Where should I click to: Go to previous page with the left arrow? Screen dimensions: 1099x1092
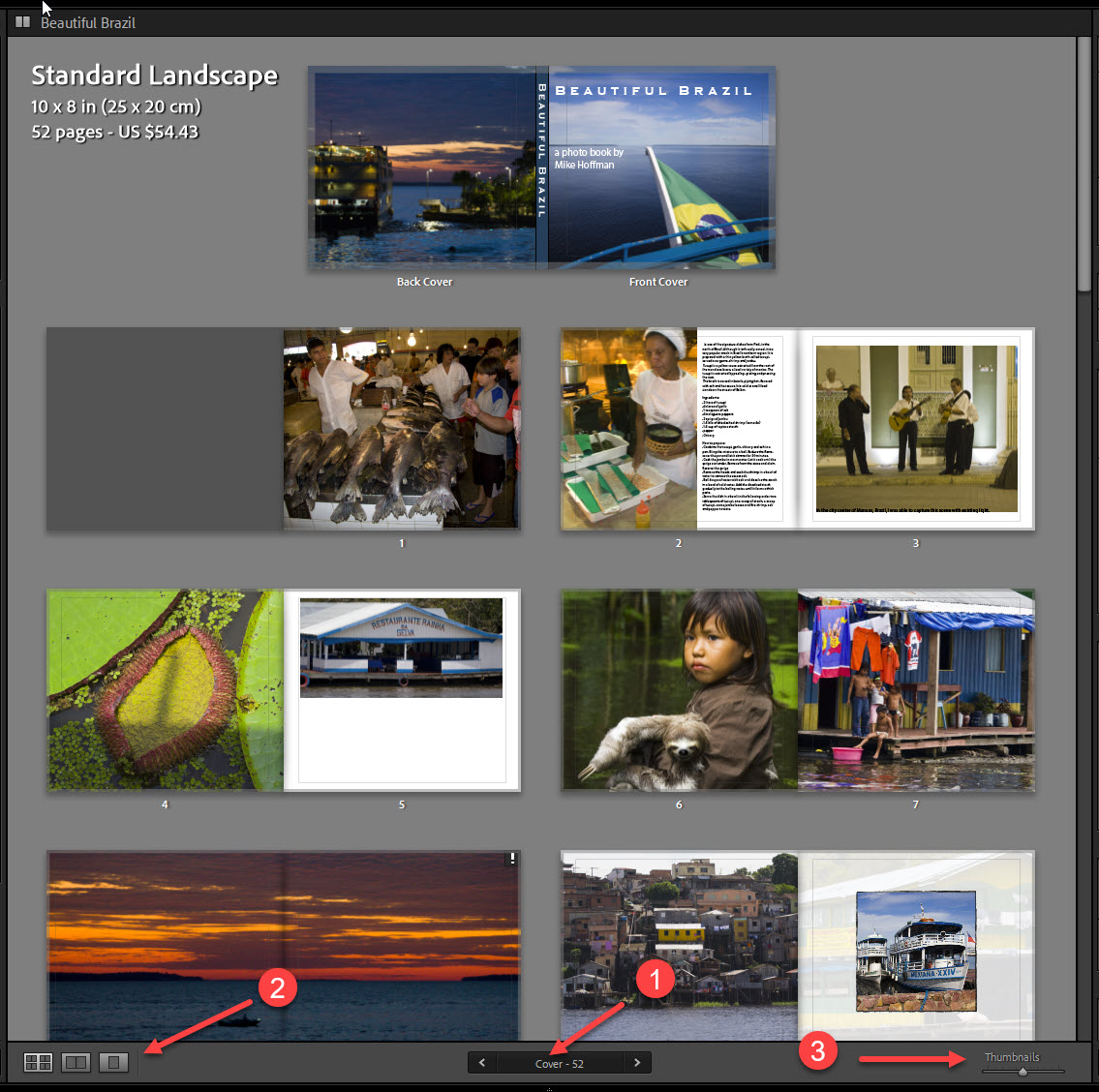click(481, 1062)
